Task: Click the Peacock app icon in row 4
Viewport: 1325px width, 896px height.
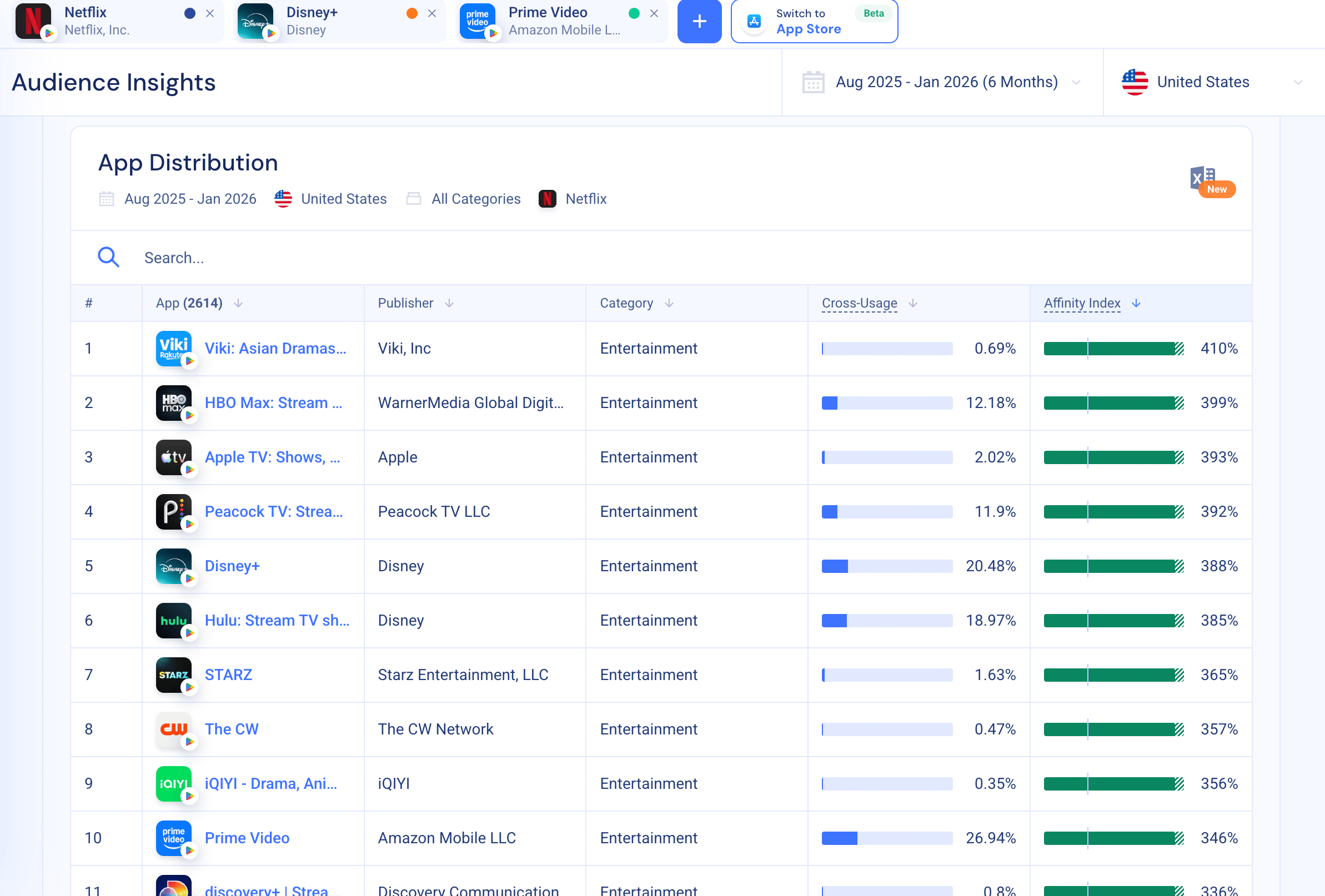Action: (x=174, y=512)
